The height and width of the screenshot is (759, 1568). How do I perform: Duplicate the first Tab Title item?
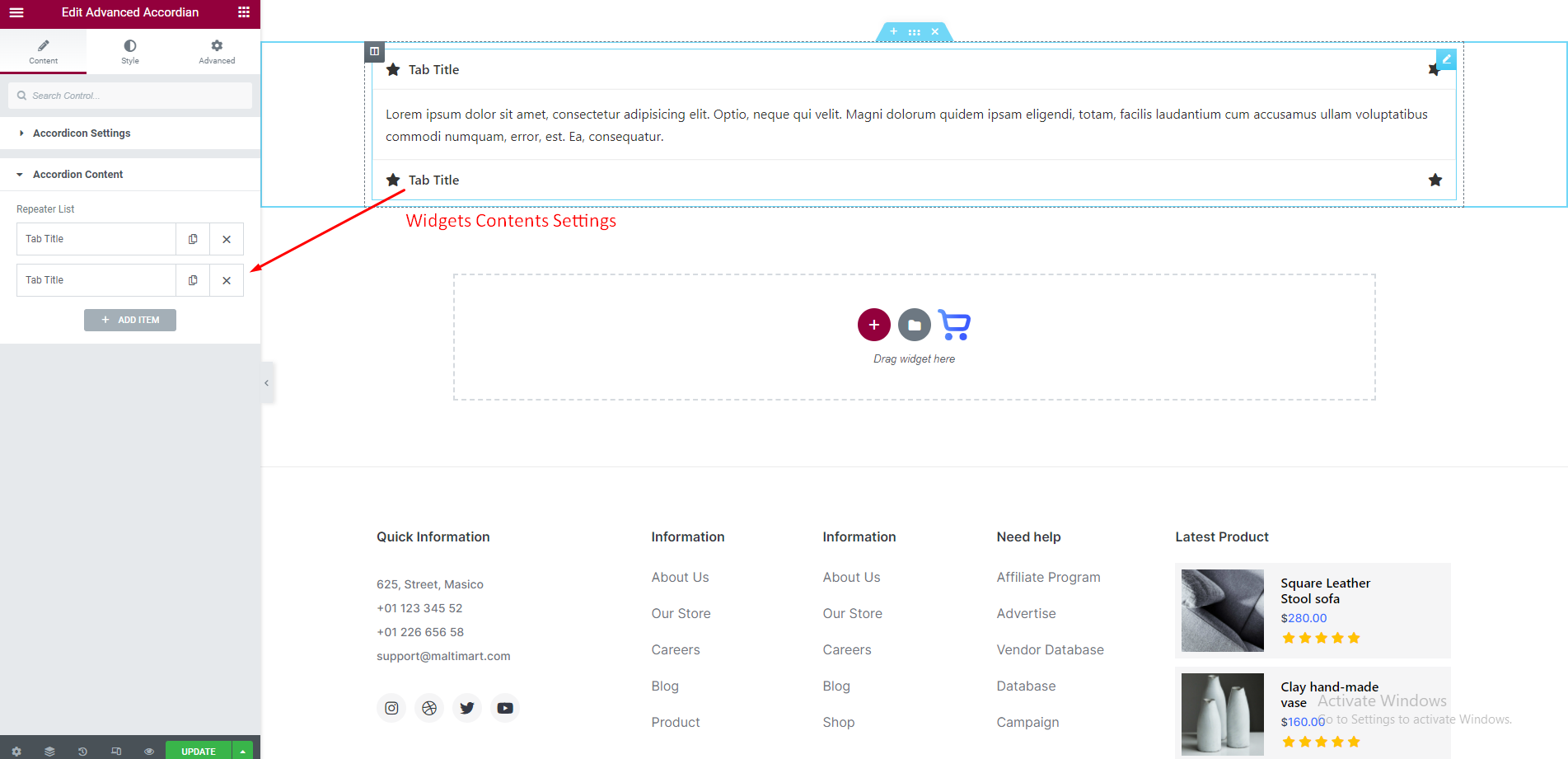point(193,239)
